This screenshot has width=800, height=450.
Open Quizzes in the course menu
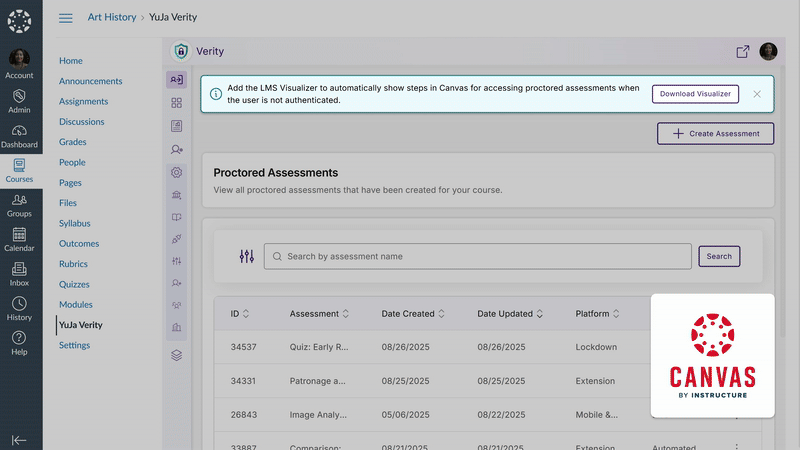tap(74, 284)
